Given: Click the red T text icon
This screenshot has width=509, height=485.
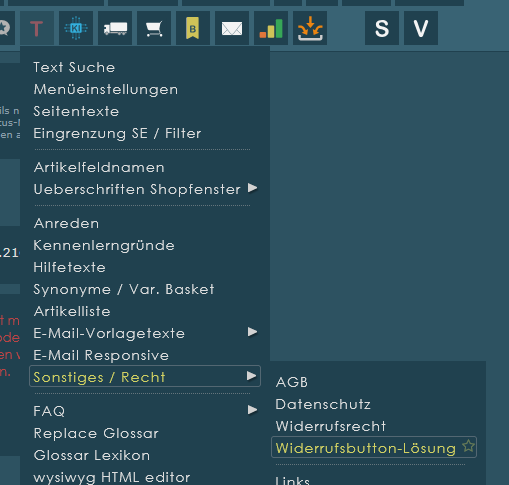Looking at the screenshot, I should (37, 28).
